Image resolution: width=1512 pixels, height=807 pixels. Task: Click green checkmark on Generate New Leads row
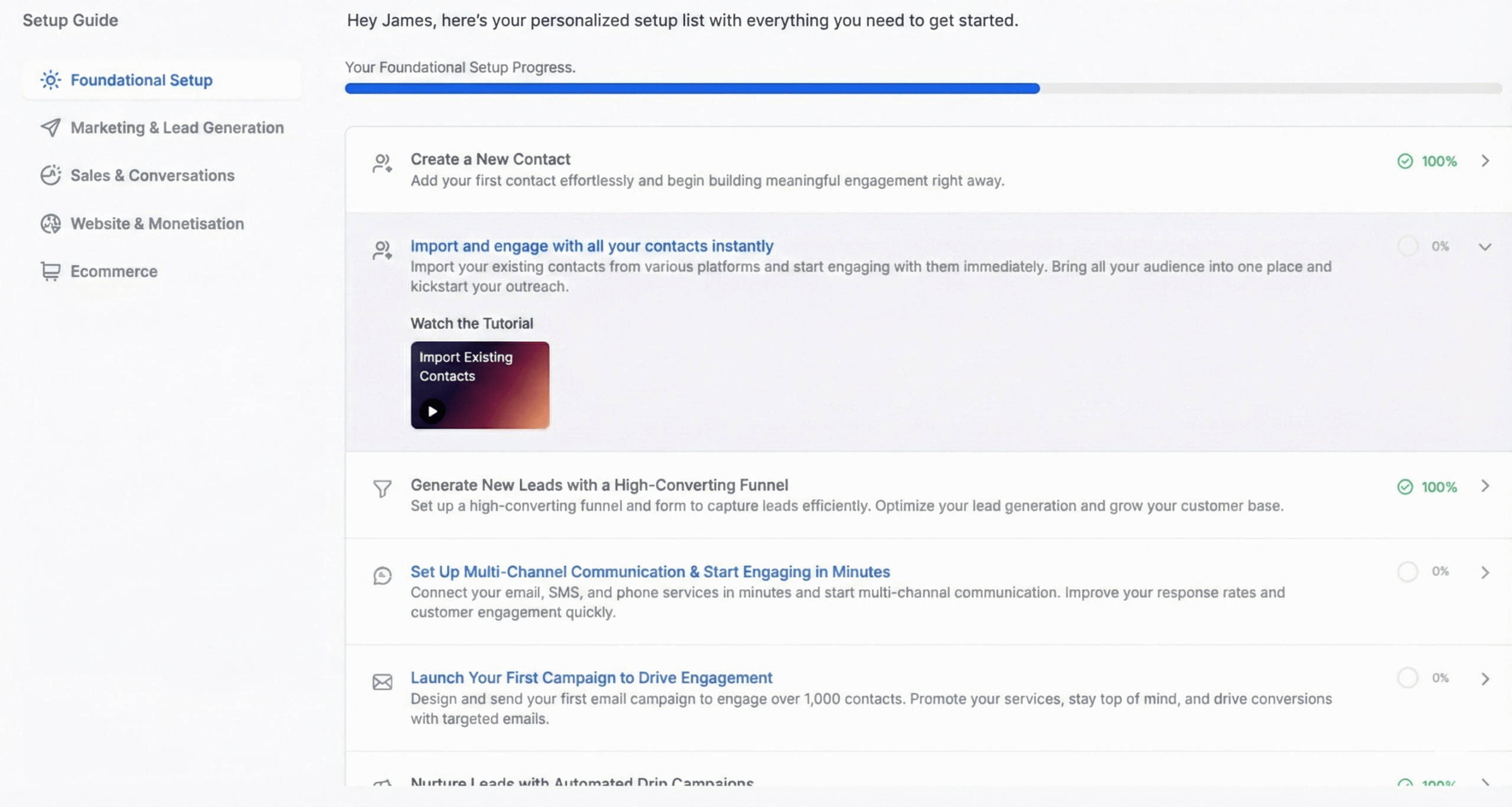[x=1405, y=487]
